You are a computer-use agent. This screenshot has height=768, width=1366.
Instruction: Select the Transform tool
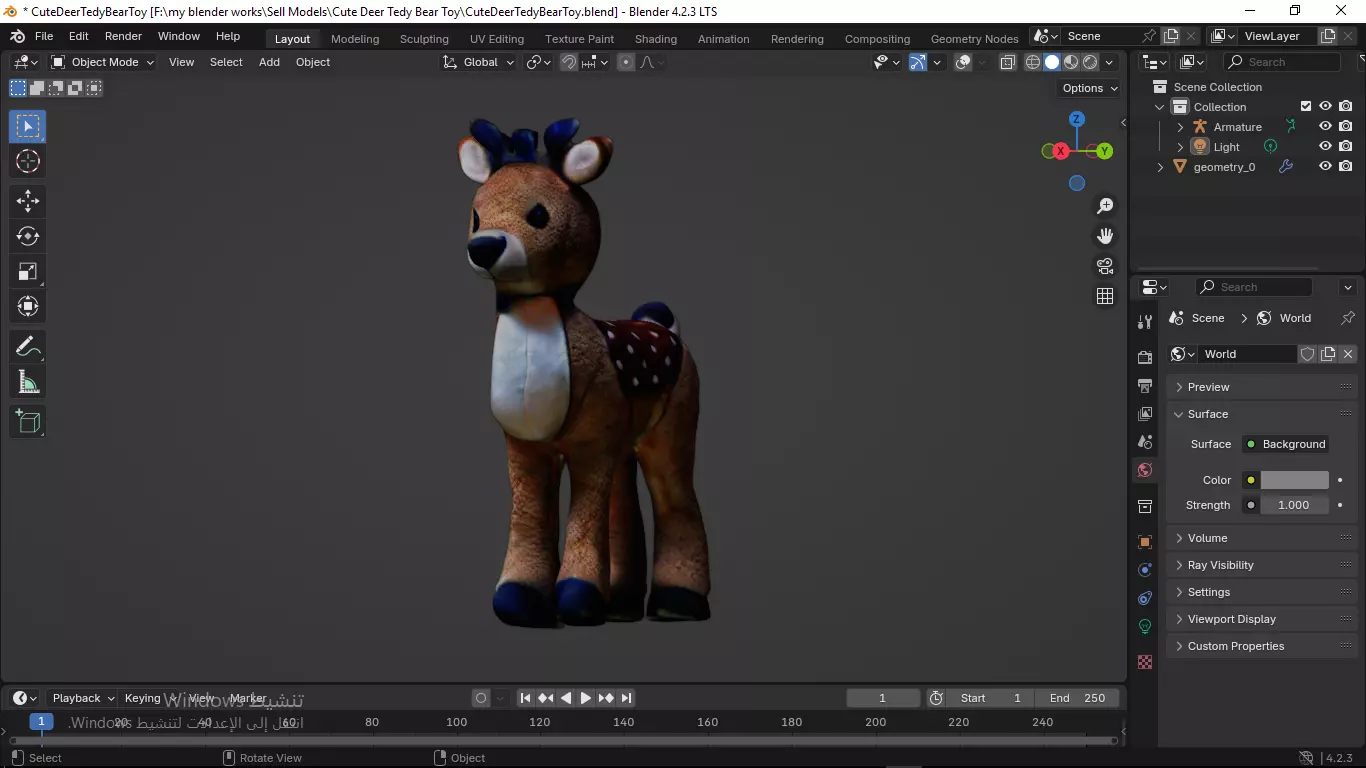click(x=28, y=306)
